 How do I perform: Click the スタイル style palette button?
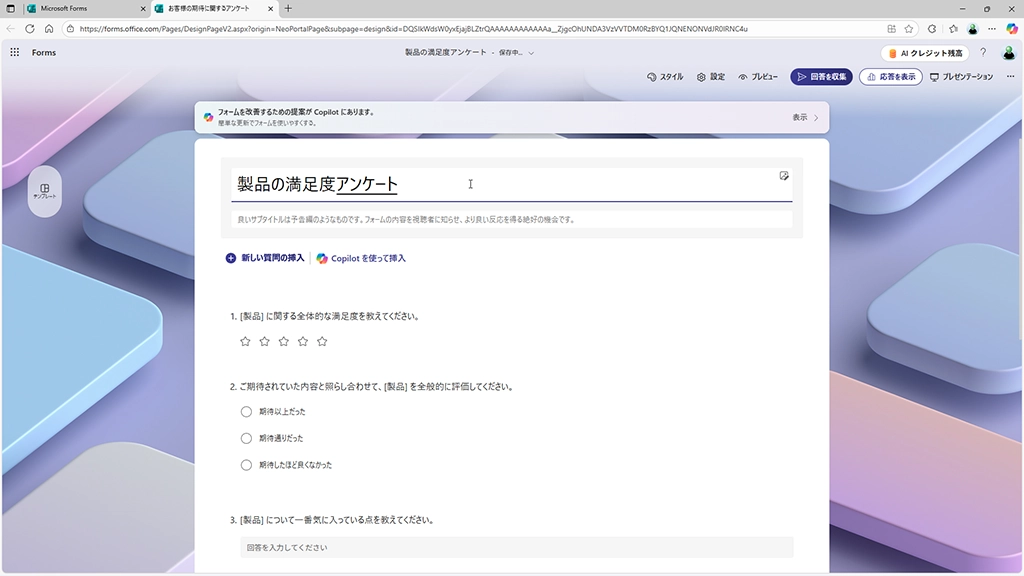(665, 77)
